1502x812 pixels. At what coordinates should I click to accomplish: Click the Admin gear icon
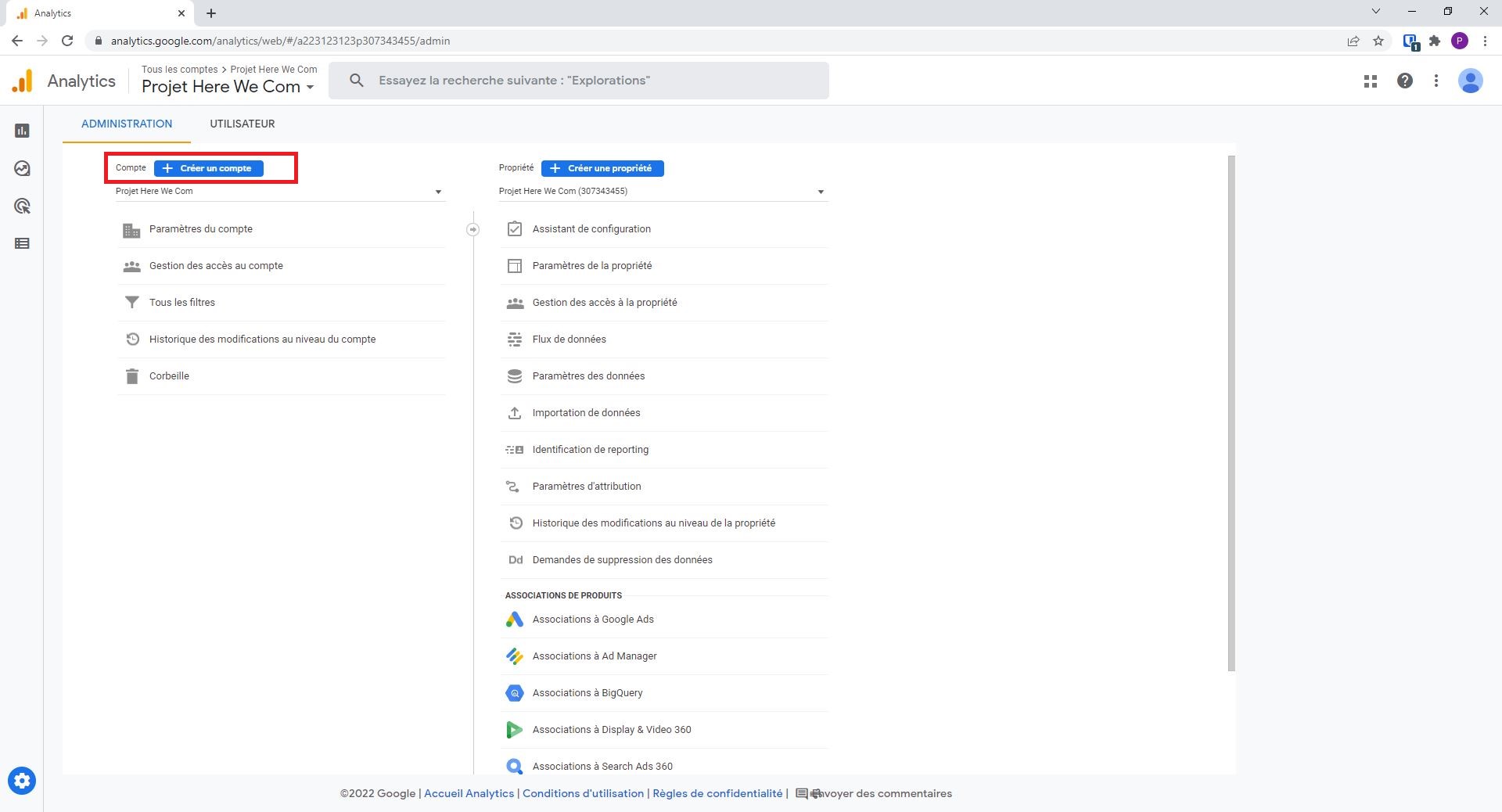(22, 781)
